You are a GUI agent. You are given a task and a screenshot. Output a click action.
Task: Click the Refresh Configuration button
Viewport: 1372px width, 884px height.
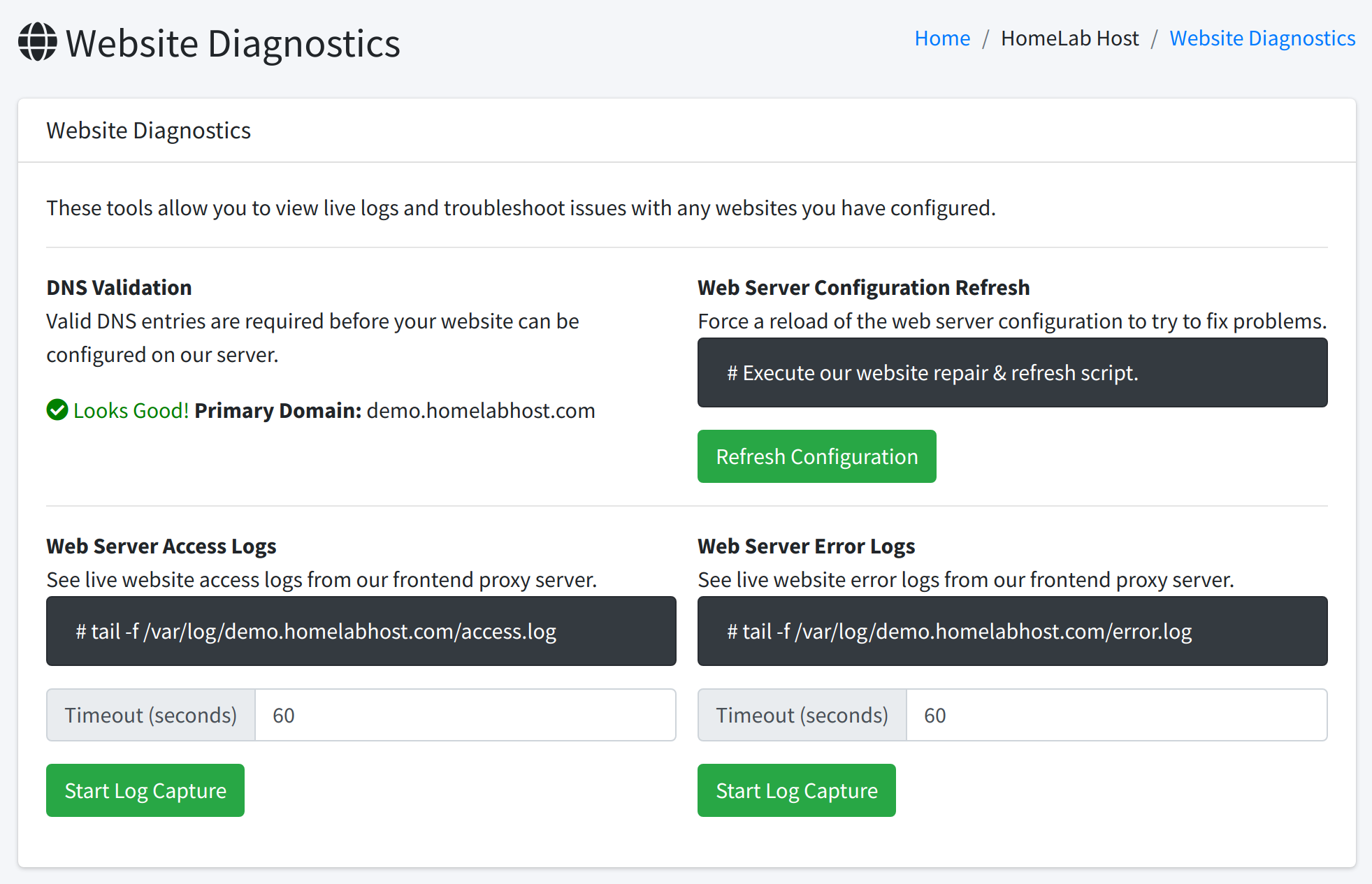(816, 456)
